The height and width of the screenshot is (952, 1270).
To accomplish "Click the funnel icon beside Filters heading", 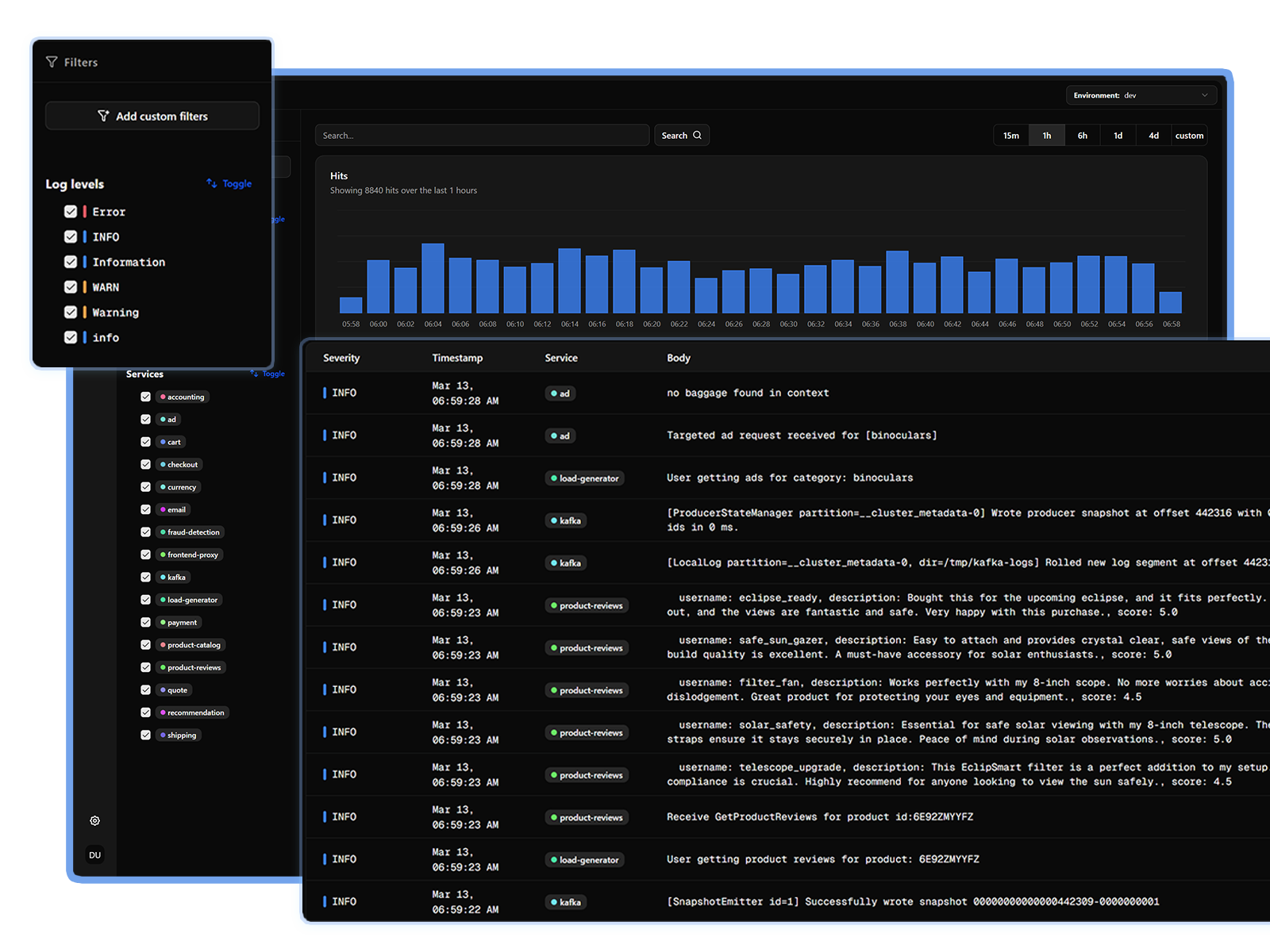I will point(52,62).
